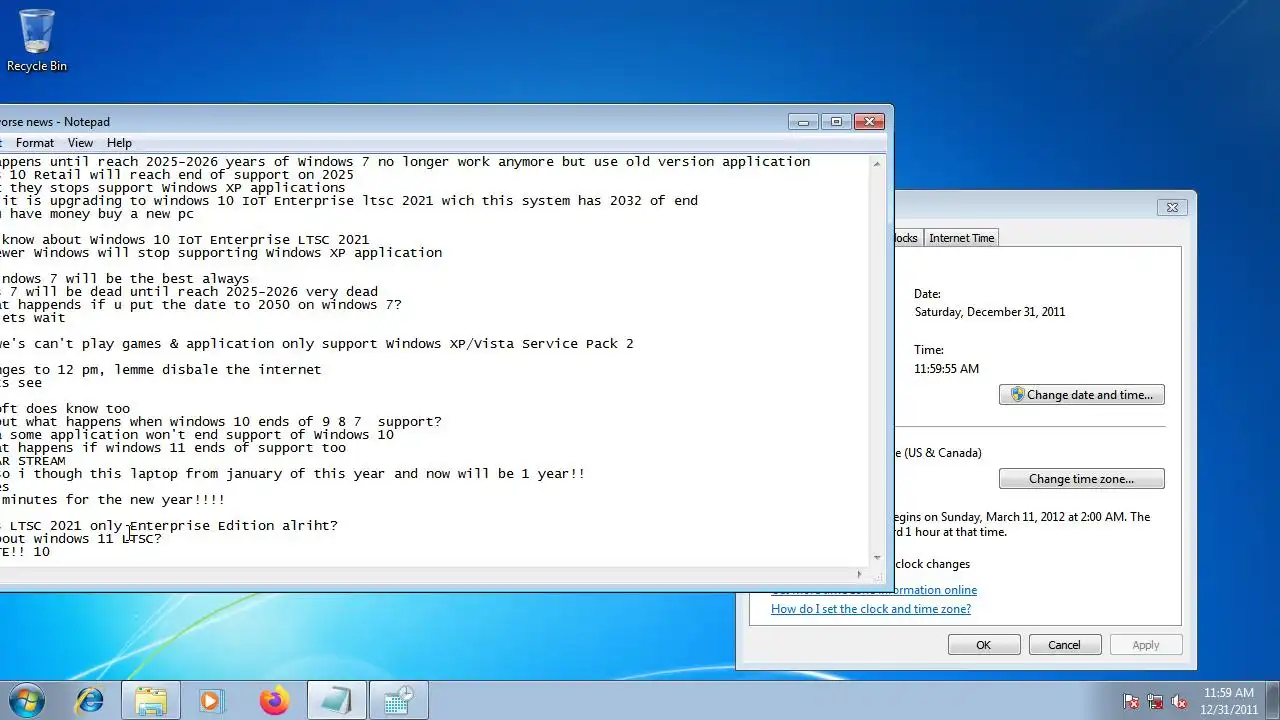
Task: Open the Recycle Bin desktop icon
Action: (x=37, y=41)
